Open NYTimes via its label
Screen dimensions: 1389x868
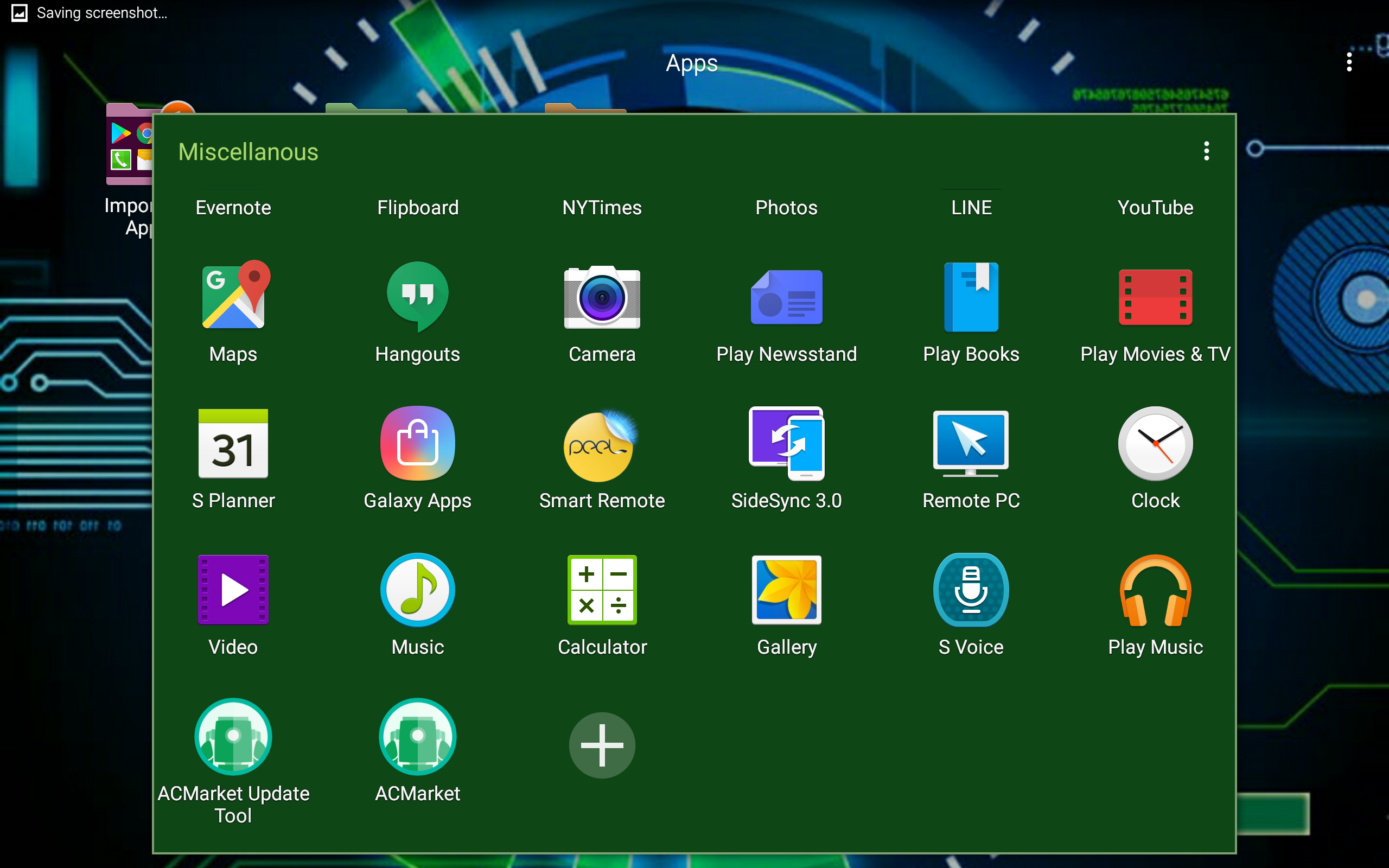[602, 207]
